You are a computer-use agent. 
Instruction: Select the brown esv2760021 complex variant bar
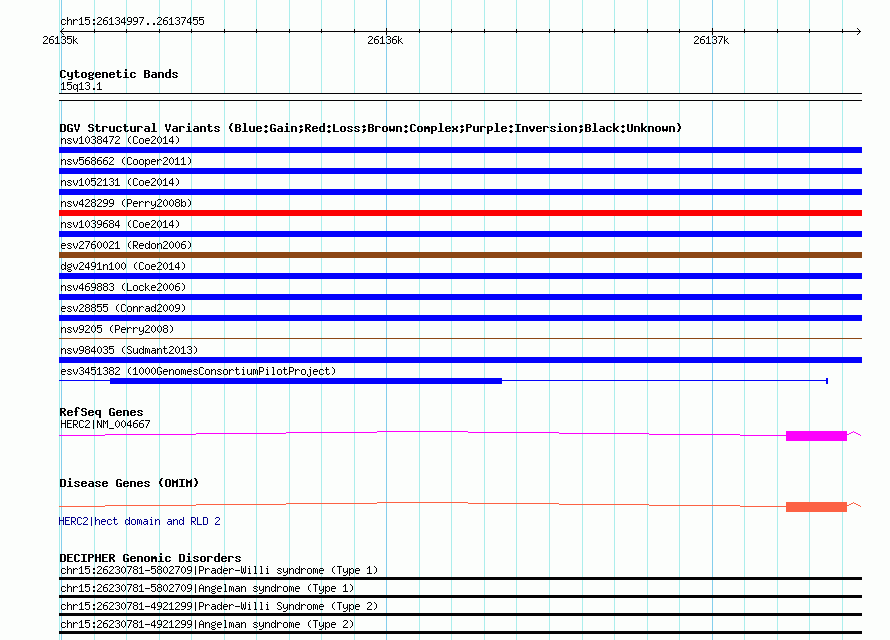click(460, 255)
